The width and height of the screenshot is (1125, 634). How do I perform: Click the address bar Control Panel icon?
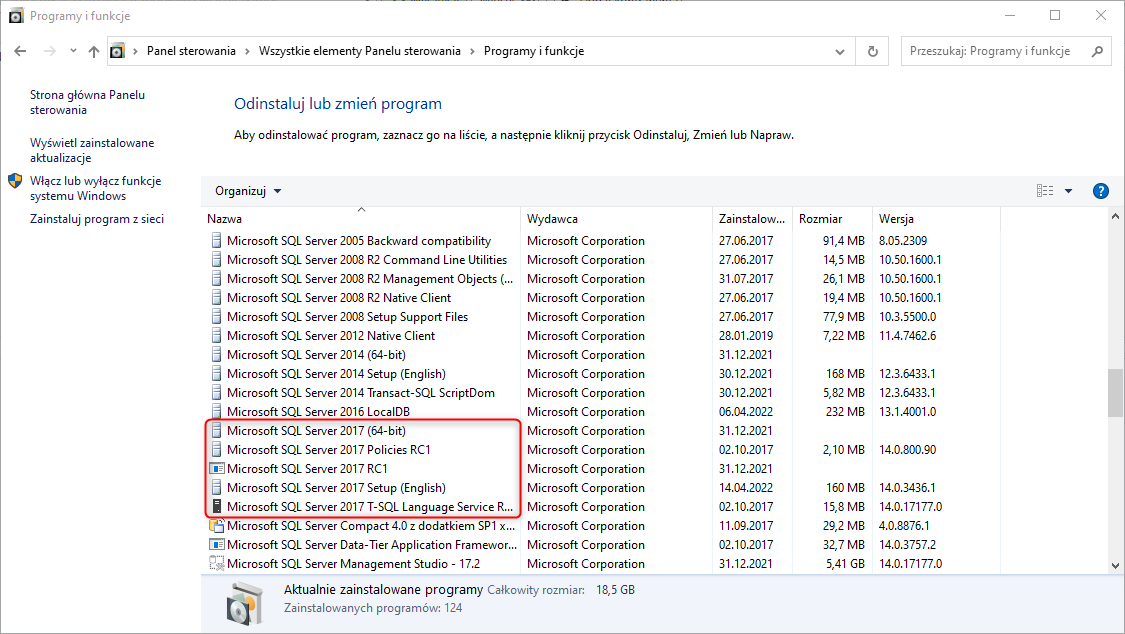tap(118, 51)
